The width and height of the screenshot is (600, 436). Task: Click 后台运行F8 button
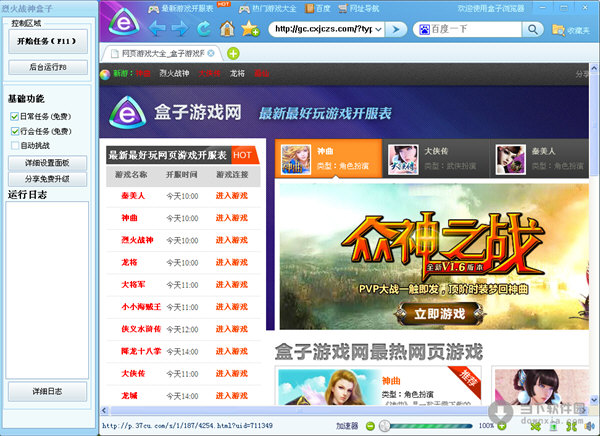click(47, 67)
